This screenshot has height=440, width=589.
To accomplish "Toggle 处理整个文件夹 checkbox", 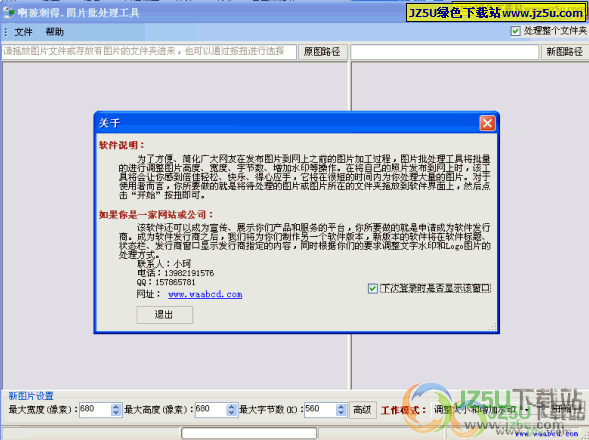I will tap(515, 31).
